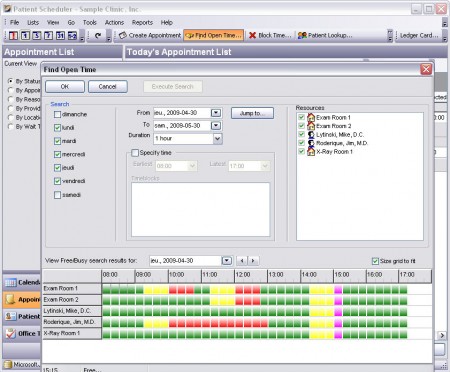Close the Find Open Time dialog
This screenshot has height=372, width=450.
pos(426,69)
